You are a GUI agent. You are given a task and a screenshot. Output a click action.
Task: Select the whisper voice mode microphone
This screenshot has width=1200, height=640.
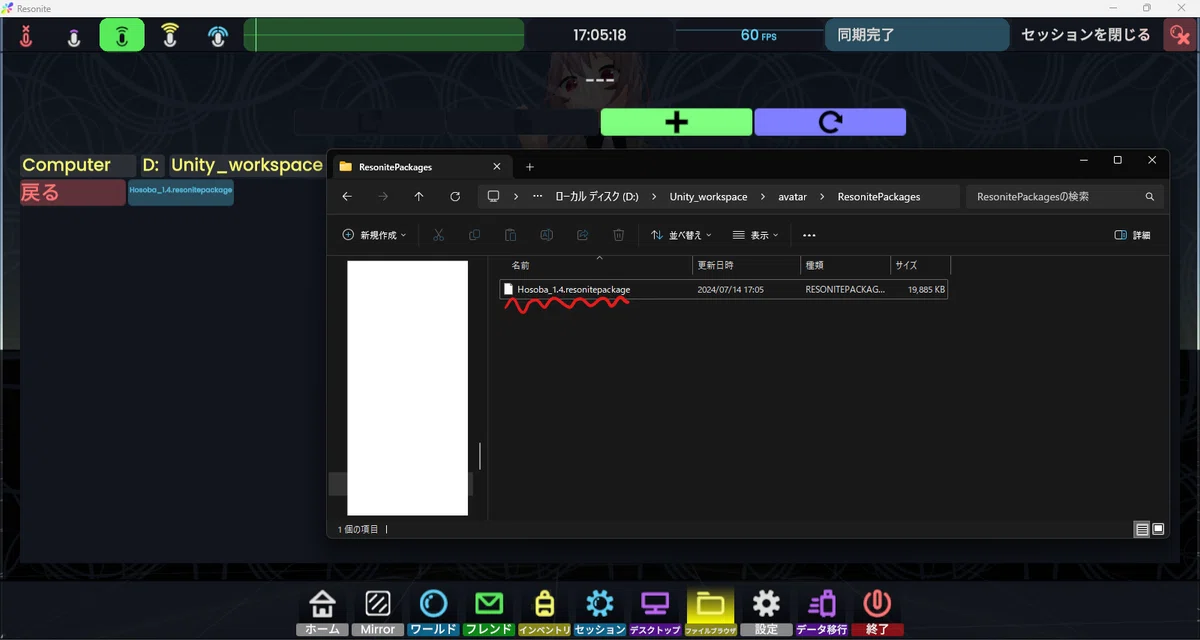pyautogui.click(x=73, y=36)
